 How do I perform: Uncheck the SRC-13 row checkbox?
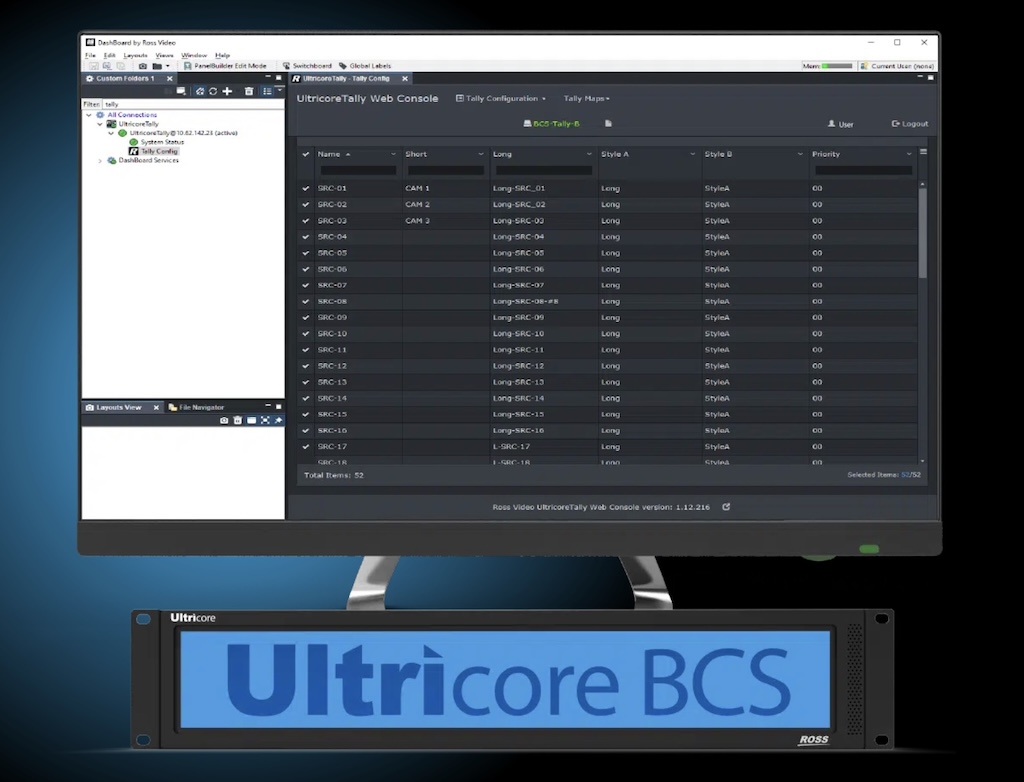pos(306,382)
